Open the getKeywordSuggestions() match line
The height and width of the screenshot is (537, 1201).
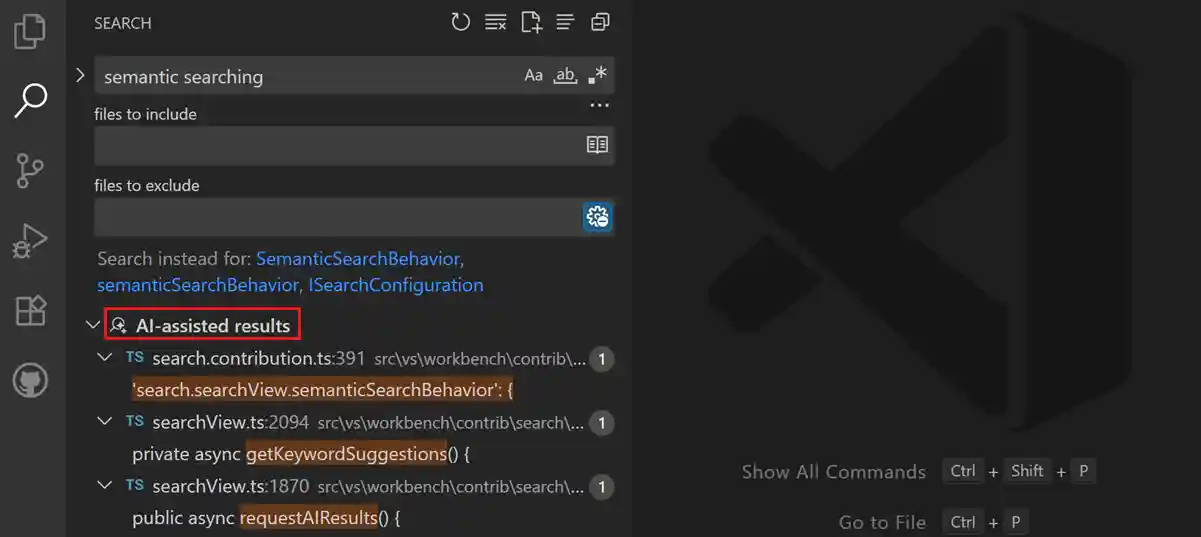pyautogui.click(x=301, y=454)
